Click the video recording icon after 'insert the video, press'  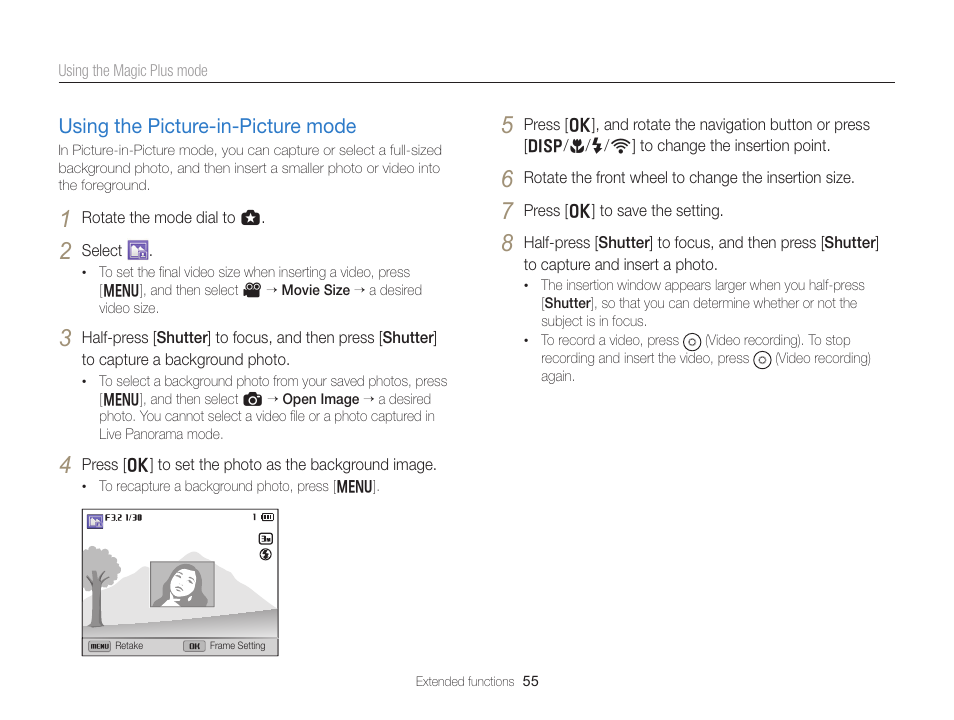point(762,360)
